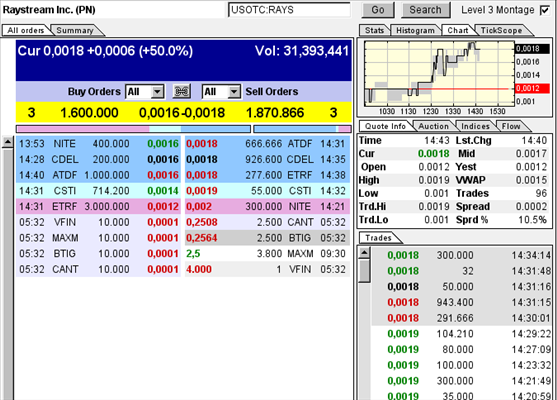This screenshot has width=557, height=400.
Task: Toggle the Level 3 Montage checkbox
Action: tap(544, 10)
